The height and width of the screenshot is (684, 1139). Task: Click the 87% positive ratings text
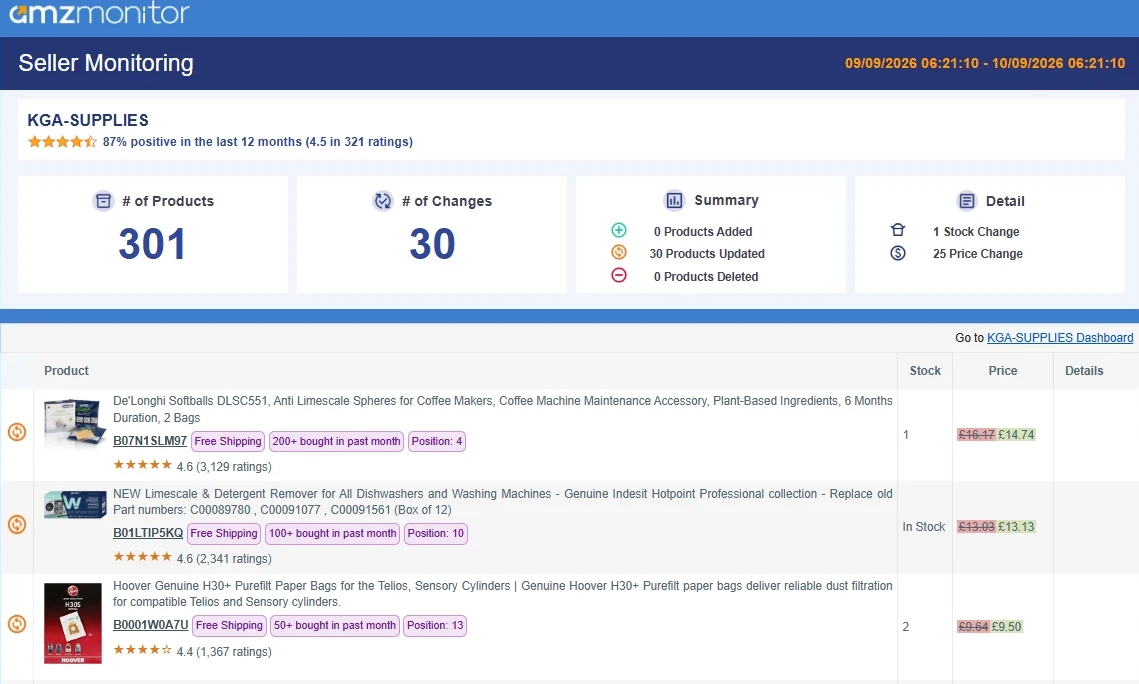click(257, 142)
